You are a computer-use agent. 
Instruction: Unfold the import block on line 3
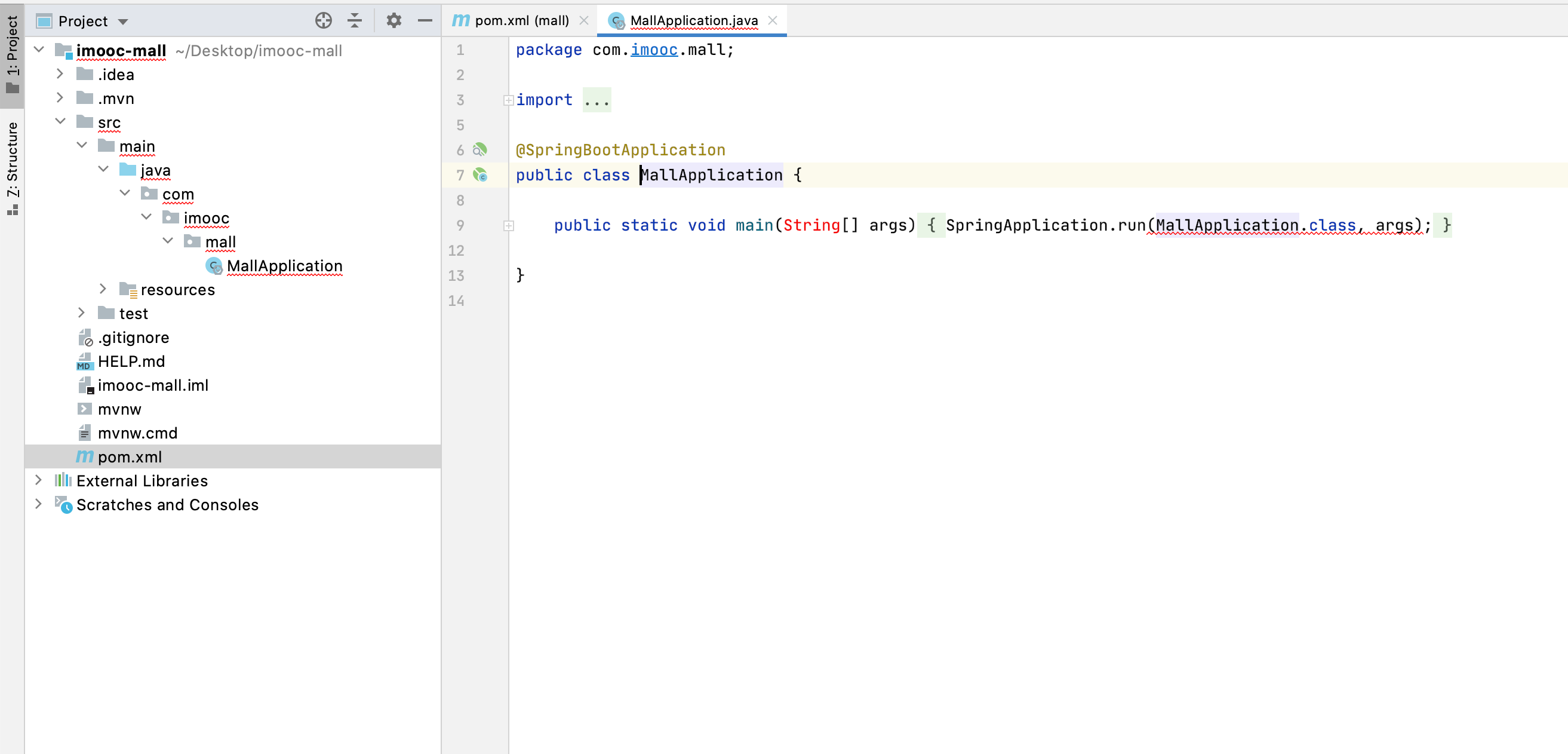(508, 100)
